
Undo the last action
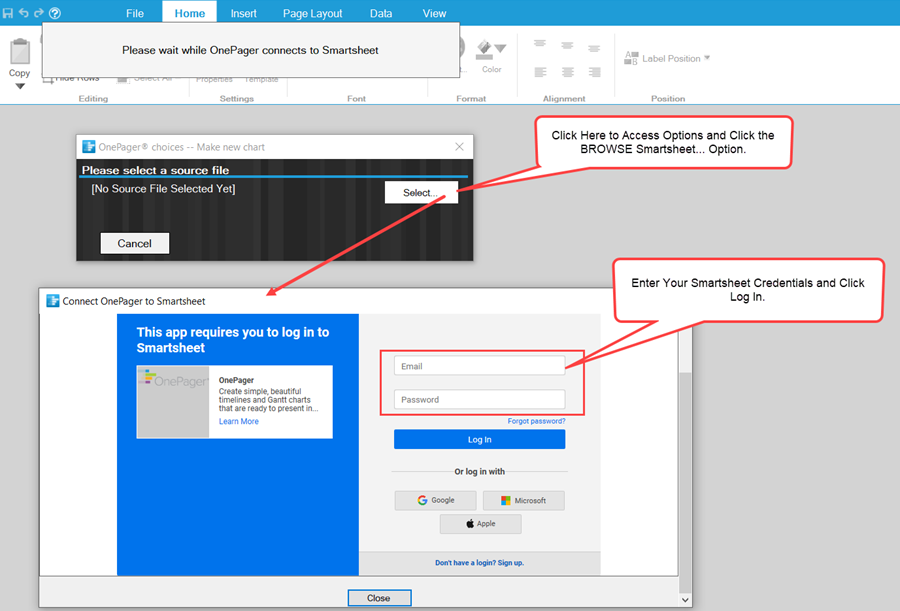pos(24,13)
